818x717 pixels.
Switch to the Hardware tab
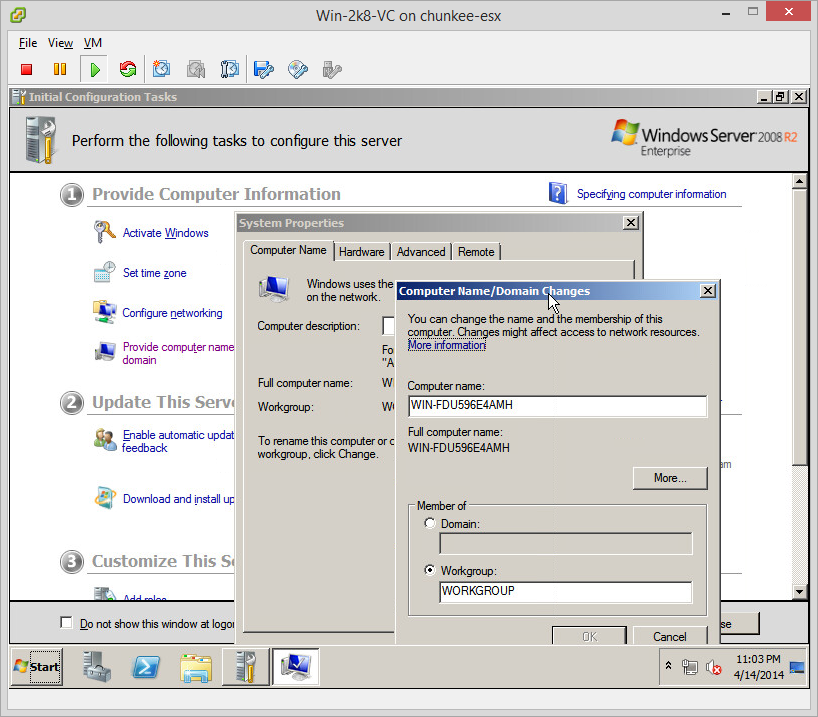(x=361, y=252)
